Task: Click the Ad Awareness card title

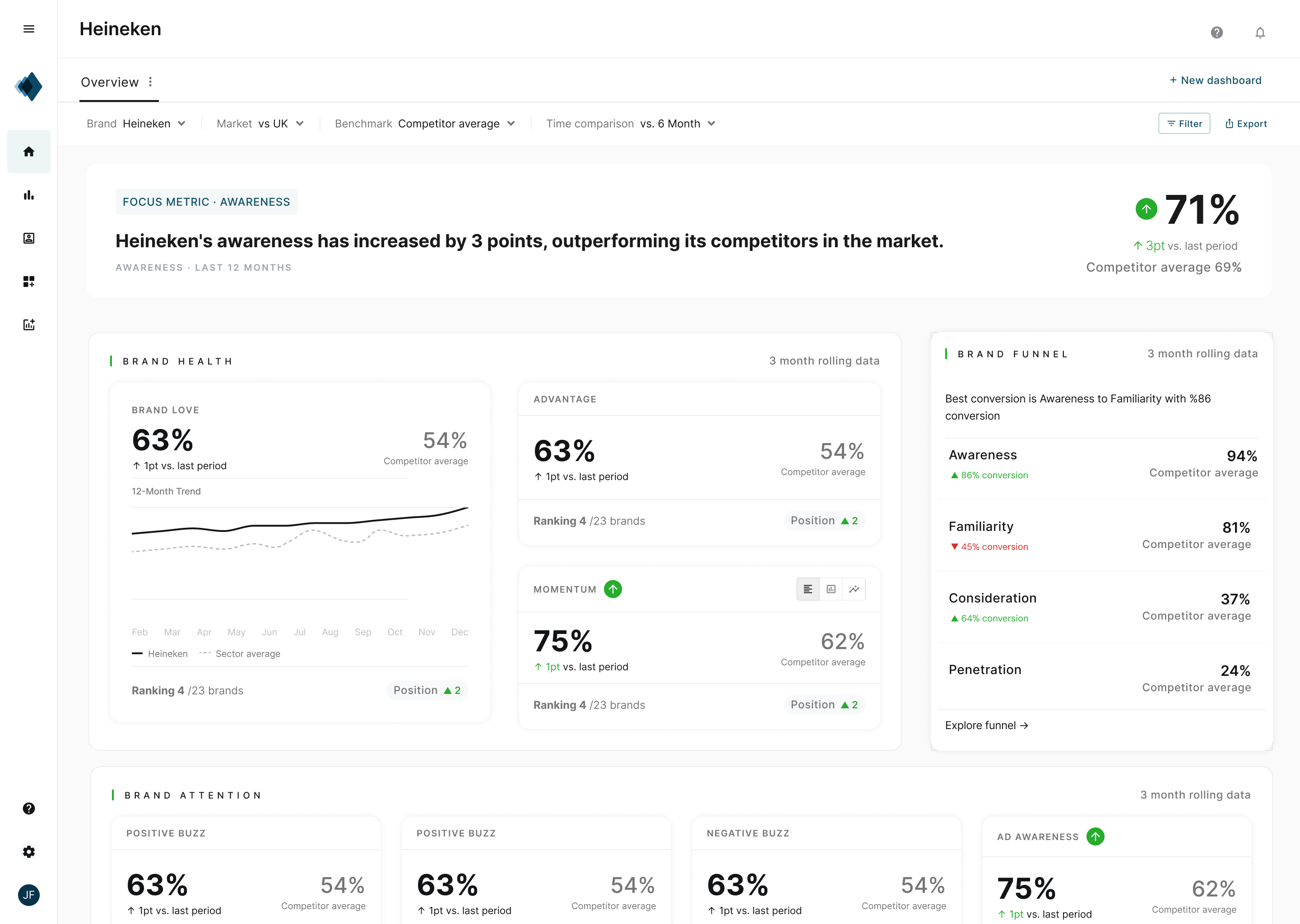Action: coord(1038,837)
